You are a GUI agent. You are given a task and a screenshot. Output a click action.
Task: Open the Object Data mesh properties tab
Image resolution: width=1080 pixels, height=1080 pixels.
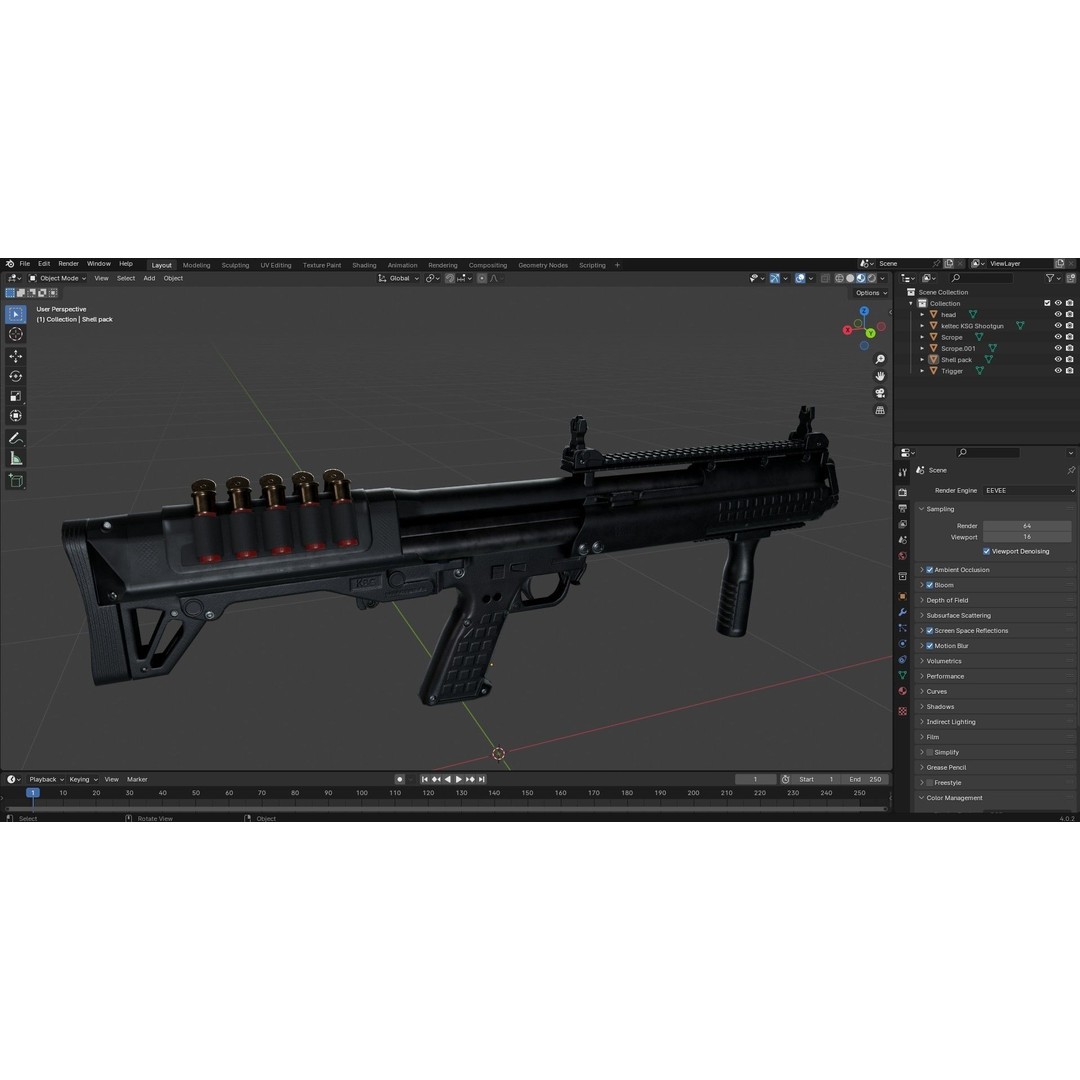click(x=902, y=676)
